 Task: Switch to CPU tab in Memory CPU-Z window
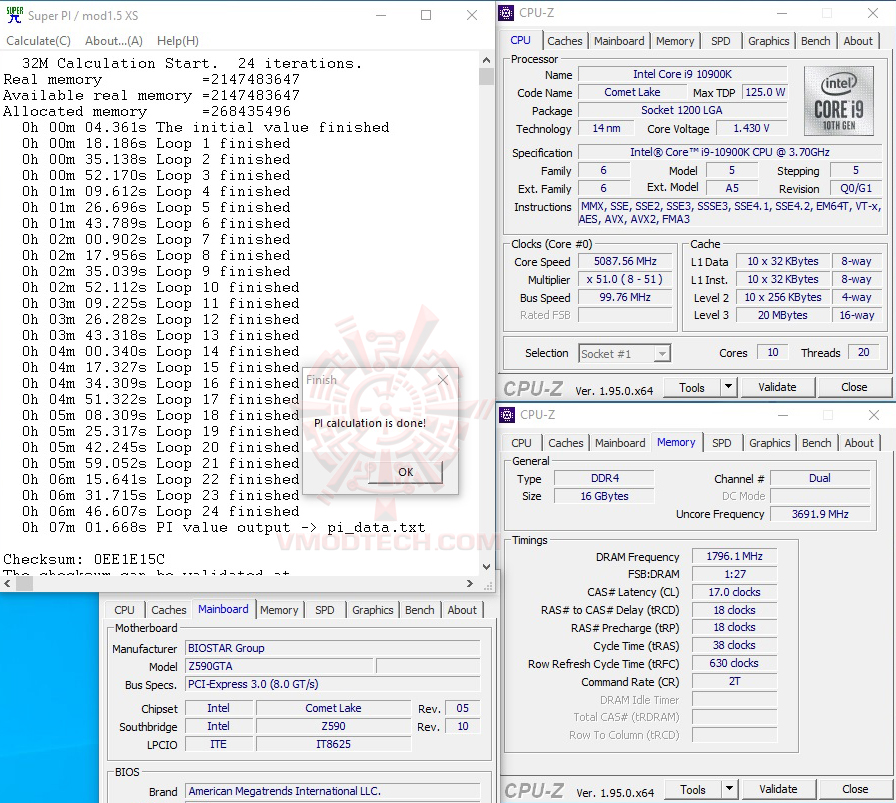(x=521, y=443)
